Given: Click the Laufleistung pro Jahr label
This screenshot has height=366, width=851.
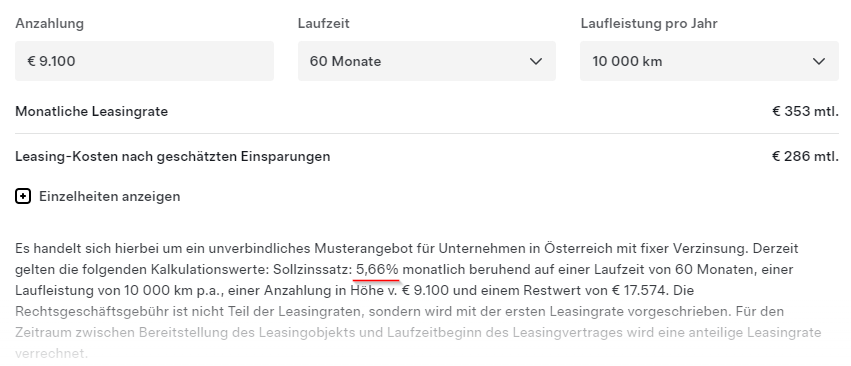Looking at the screenshot, I should (649, 24).
